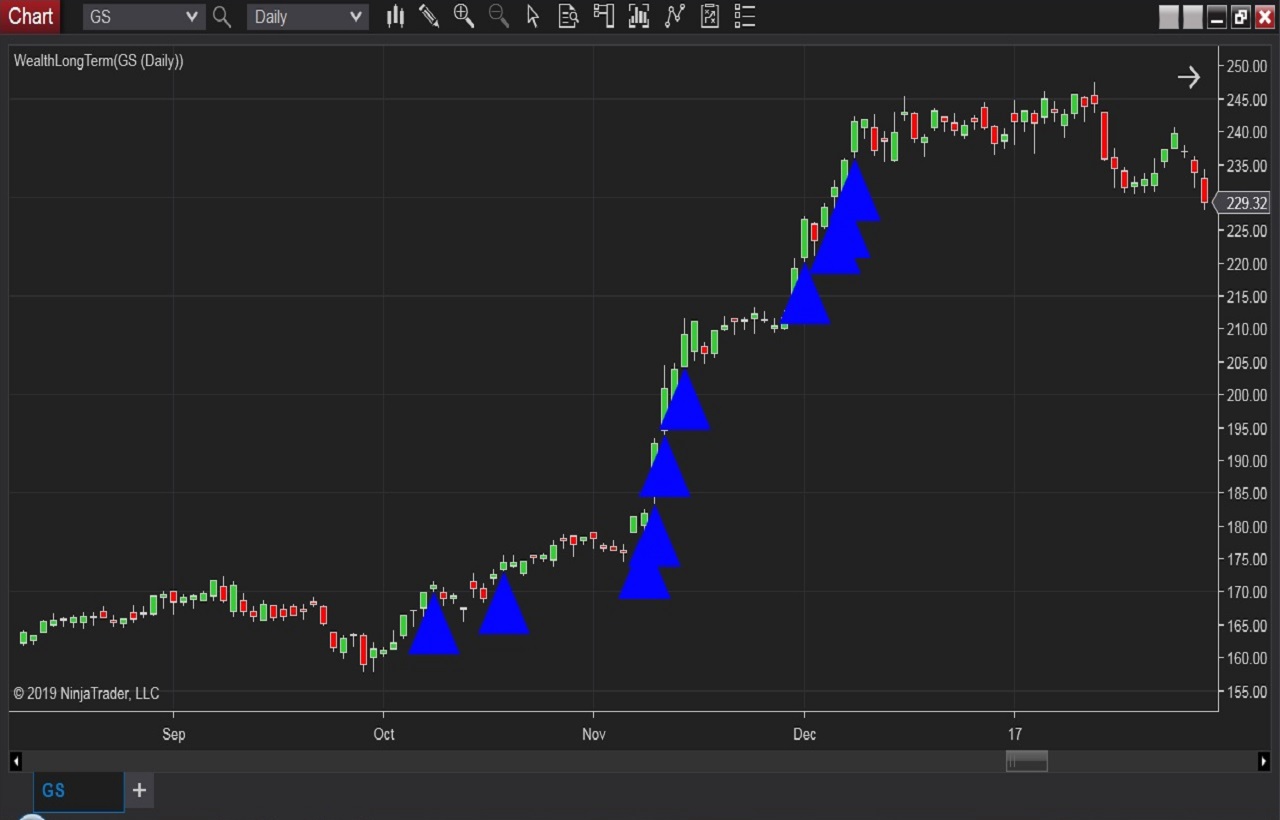
Task: Click the horizontal scrollbar thumb
Action: point(1026,762)
